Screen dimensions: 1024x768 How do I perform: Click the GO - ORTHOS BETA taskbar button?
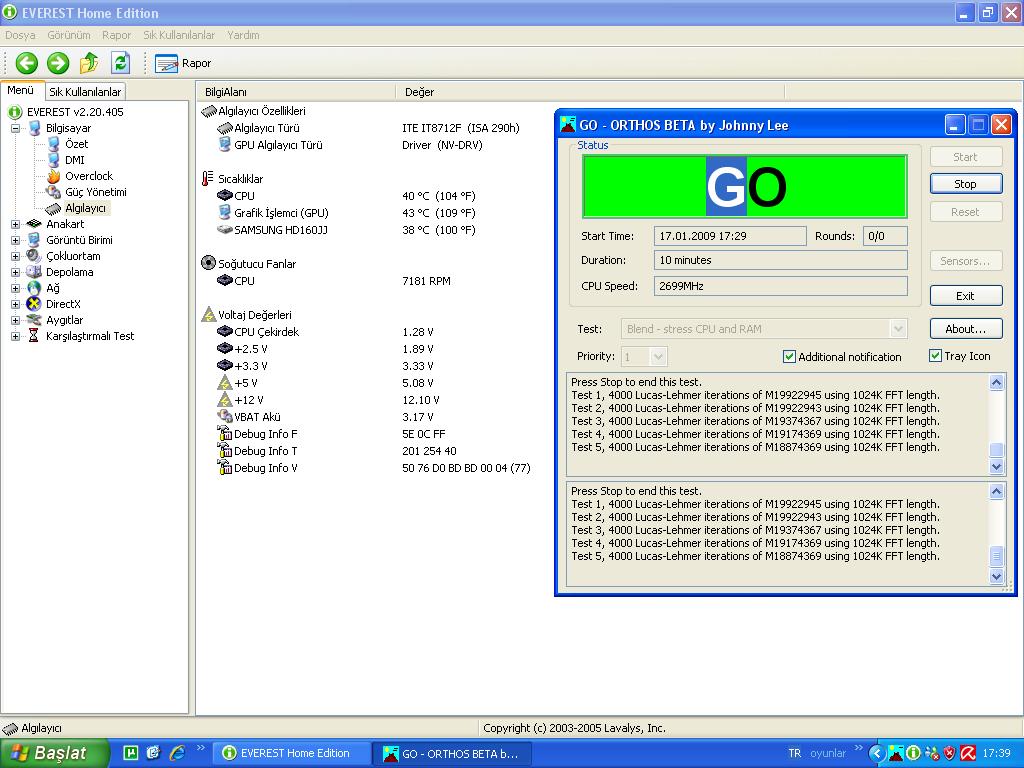pyautogui.click(x=452, y=754)
